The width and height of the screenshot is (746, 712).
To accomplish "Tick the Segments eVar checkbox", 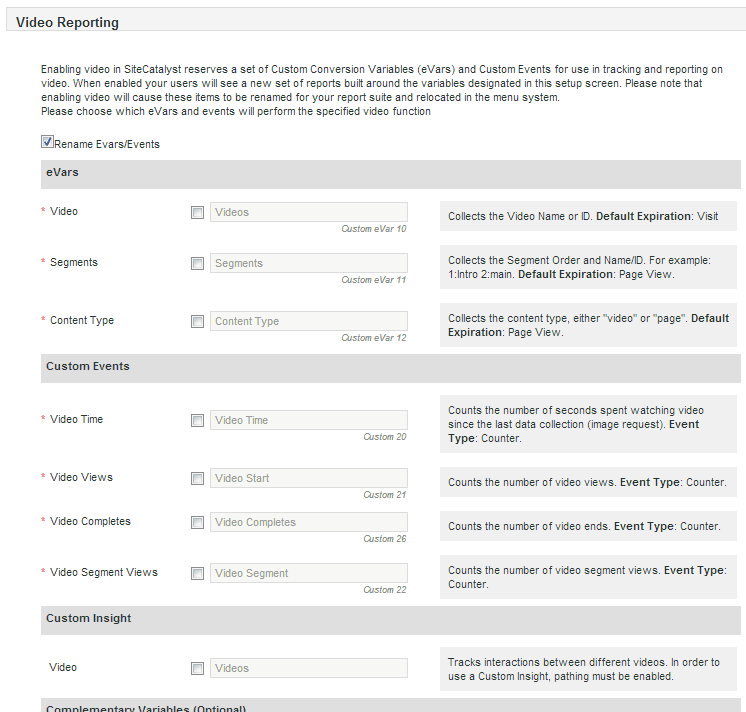I will [x=197, y=263].
